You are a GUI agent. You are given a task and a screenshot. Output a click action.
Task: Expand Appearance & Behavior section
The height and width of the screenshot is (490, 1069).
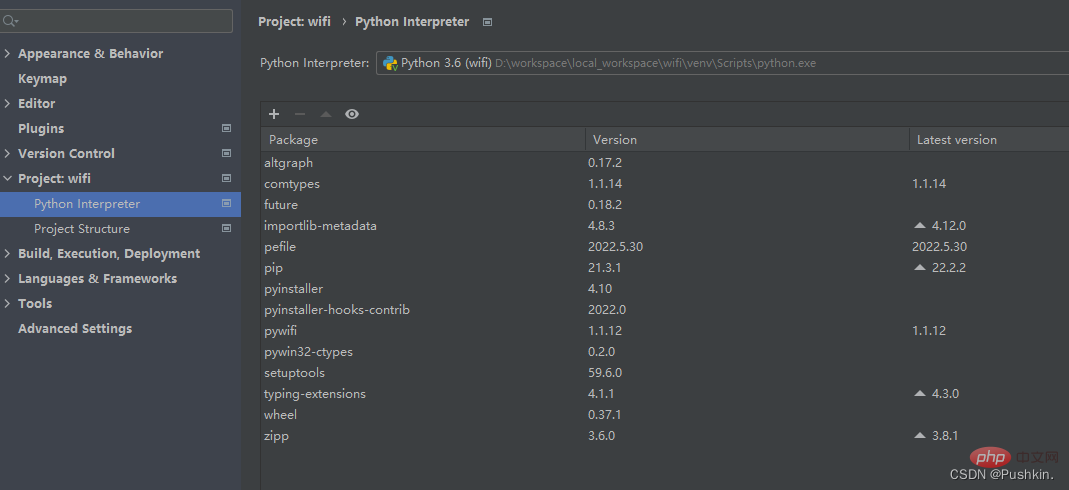[7, 54]
